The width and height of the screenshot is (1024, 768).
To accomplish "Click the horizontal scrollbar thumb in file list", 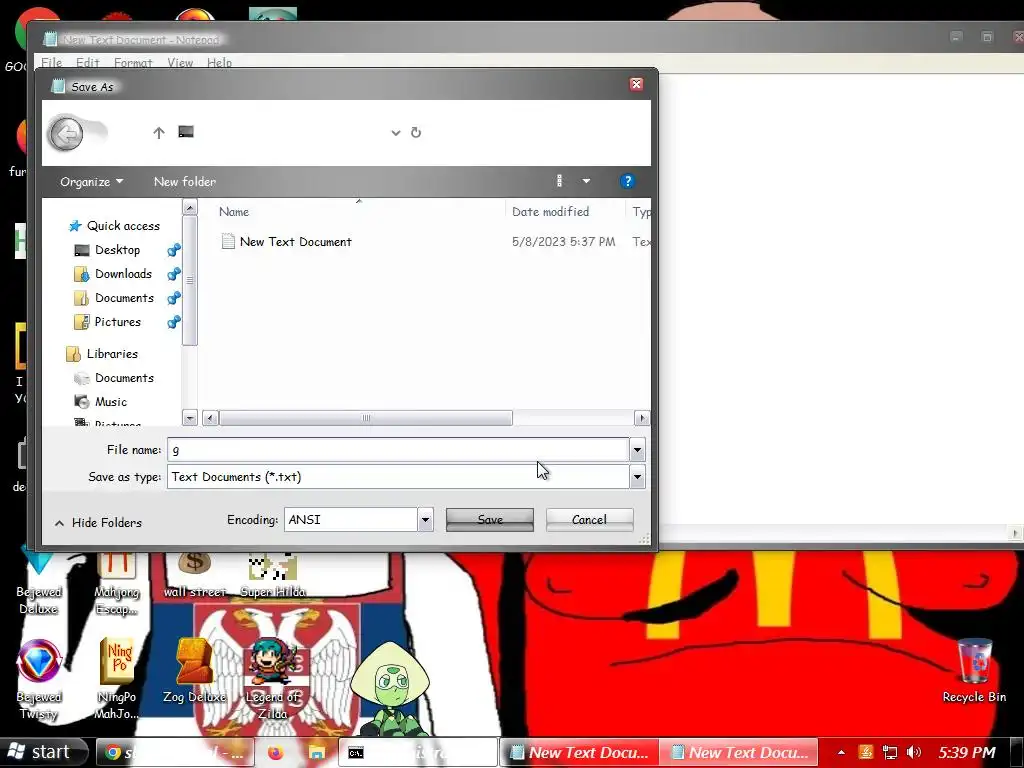I will coord(366,418).
